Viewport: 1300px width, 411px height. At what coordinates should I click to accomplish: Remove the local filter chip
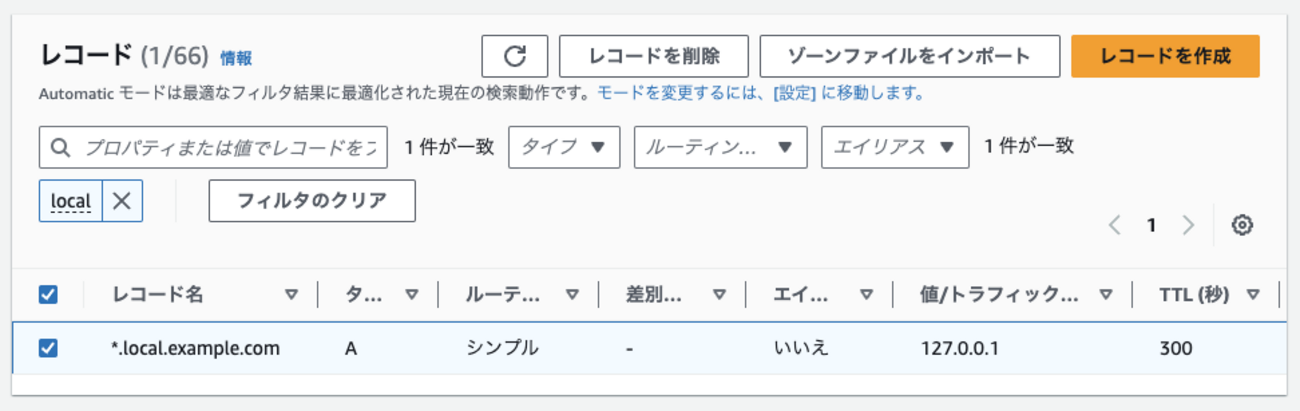(121, 201)
